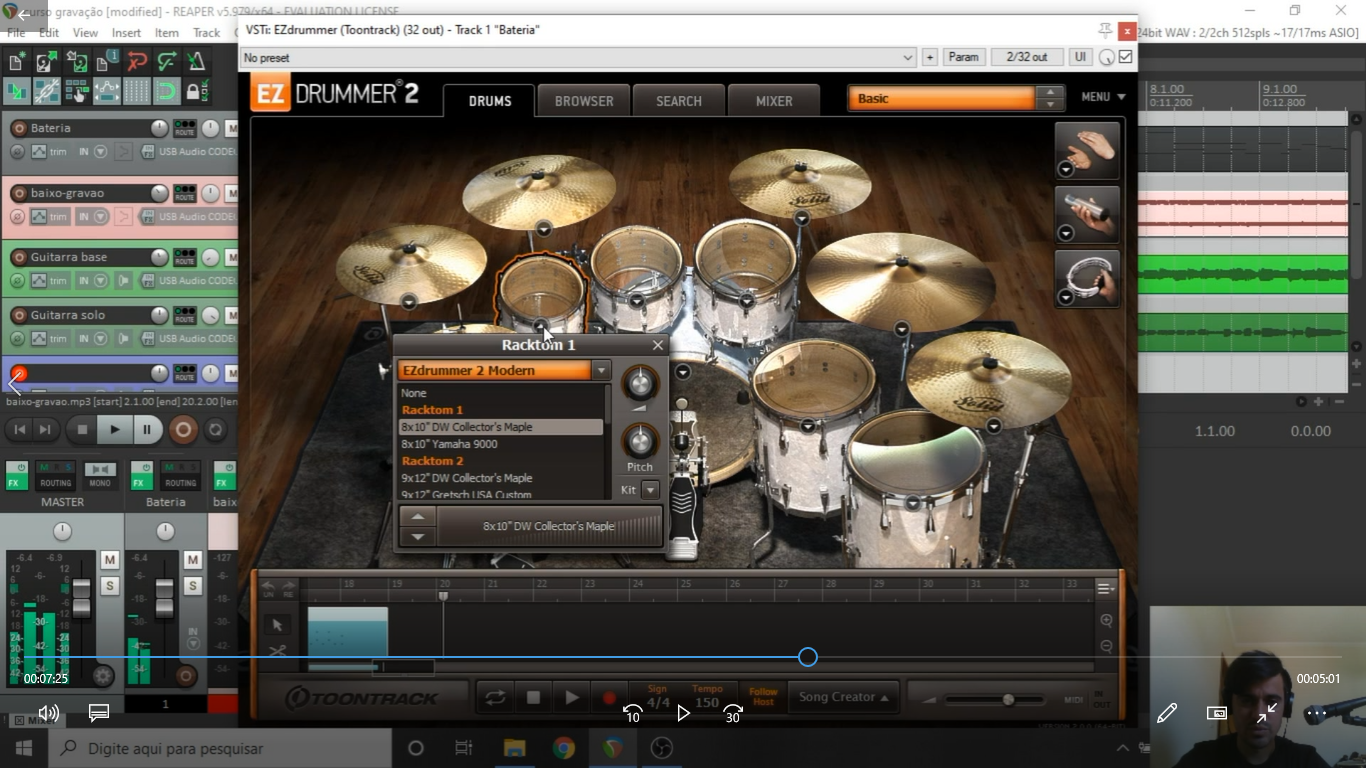Click the EZdrummer master volume slider handle
This screenshot has width=1366, height=768.
click(x=1008, y=699)
